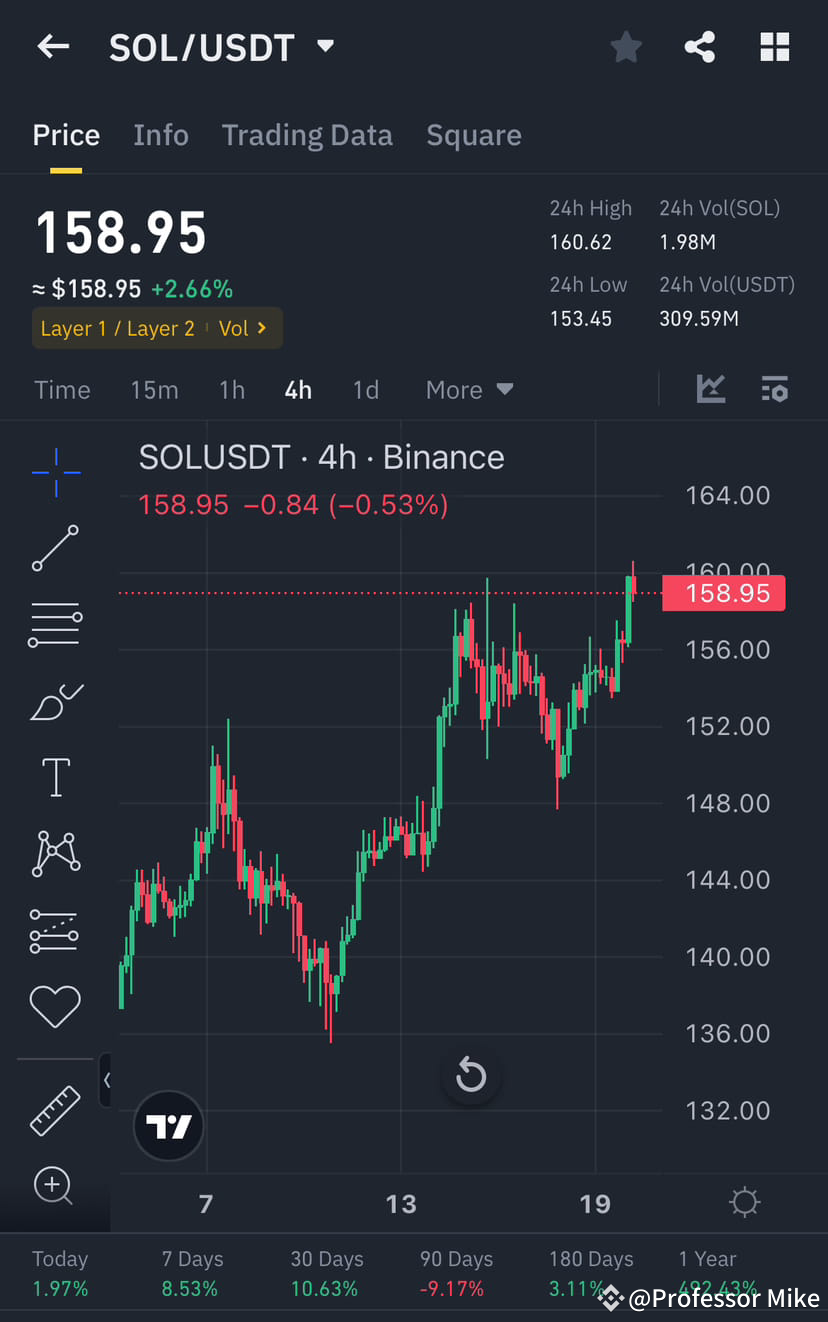Open the technical indicators panel
The width and height of the screenshot is (828, 1322).
[775, 389]
